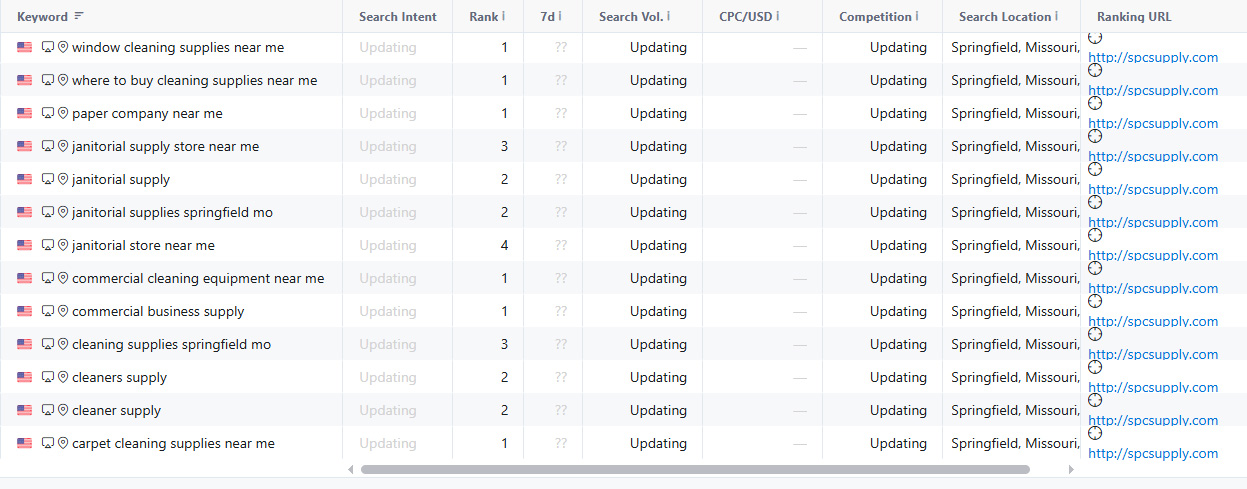Click desktop device icon in 'janitorial supplies springfield mo' row
The image size is (1247, 489).
tap(47, 212)
